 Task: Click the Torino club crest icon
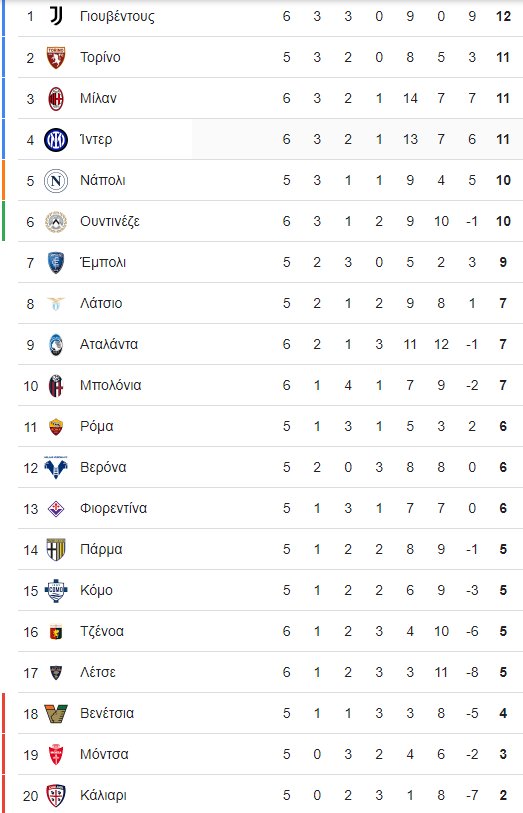56,57
